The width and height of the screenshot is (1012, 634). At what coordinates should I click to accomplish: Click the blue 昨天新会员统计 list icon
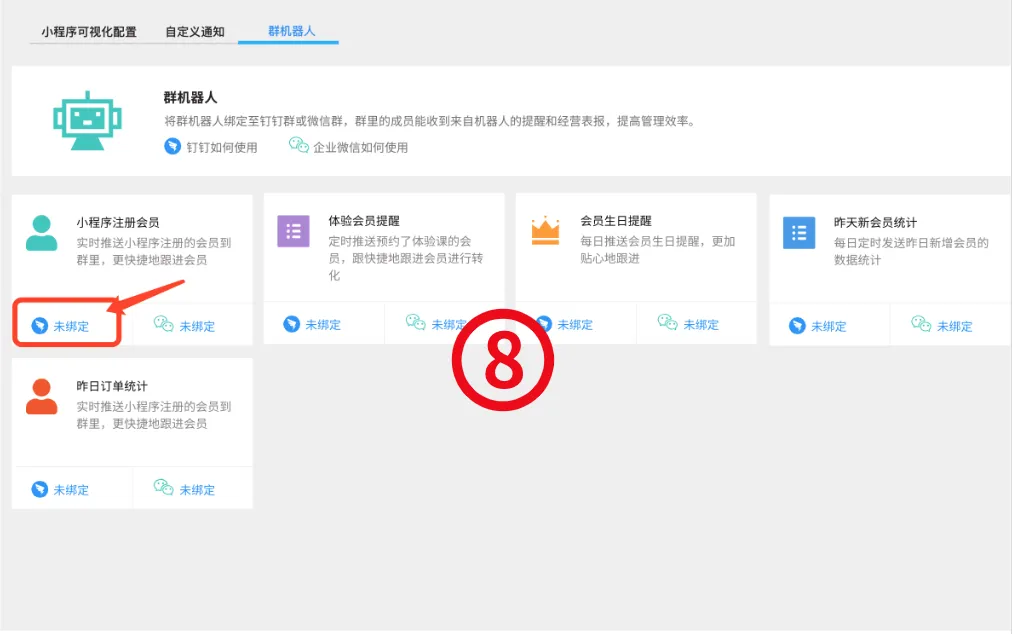click(798, 233)
